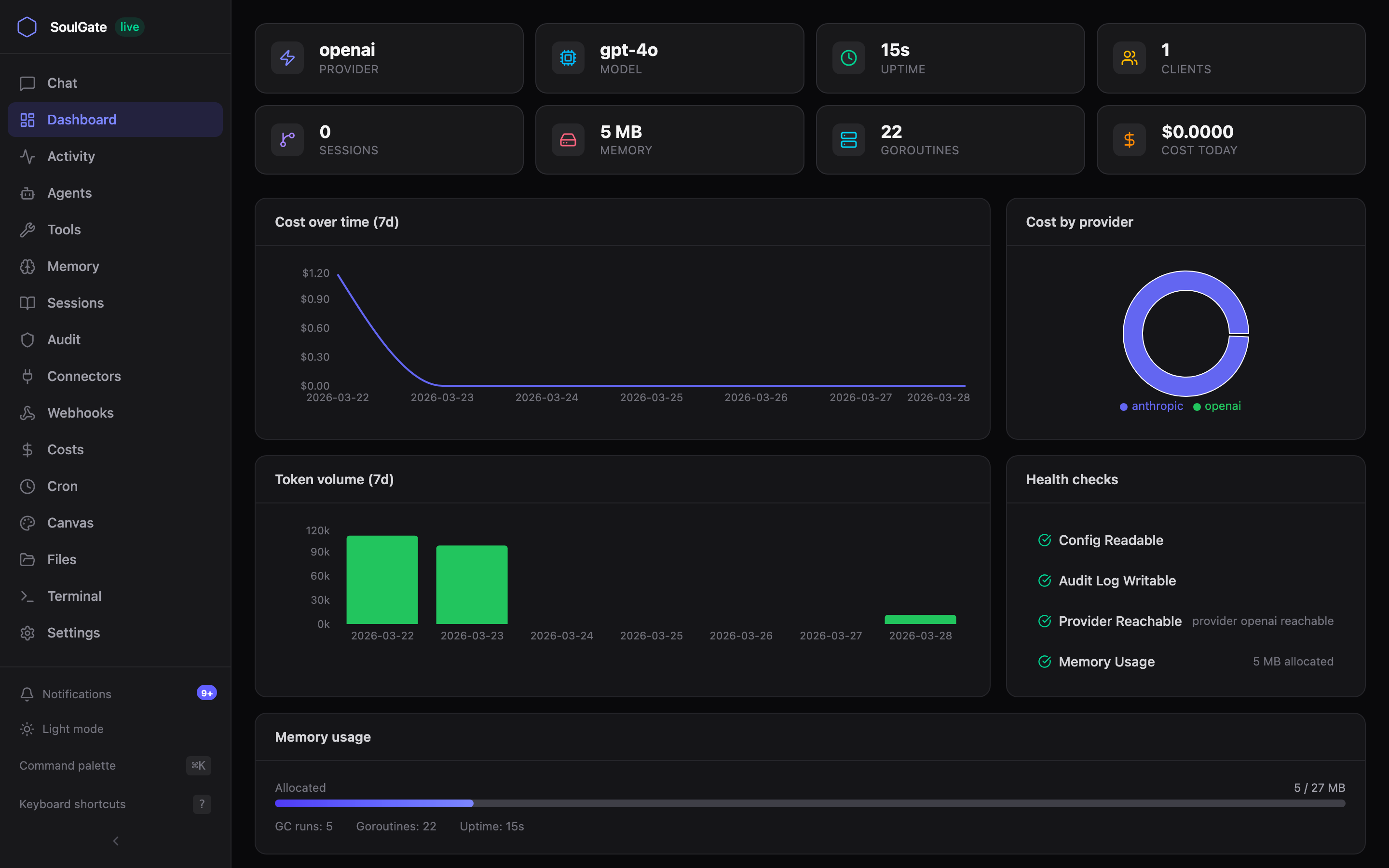Click the Allocated memory progress bar

(810, 804)
